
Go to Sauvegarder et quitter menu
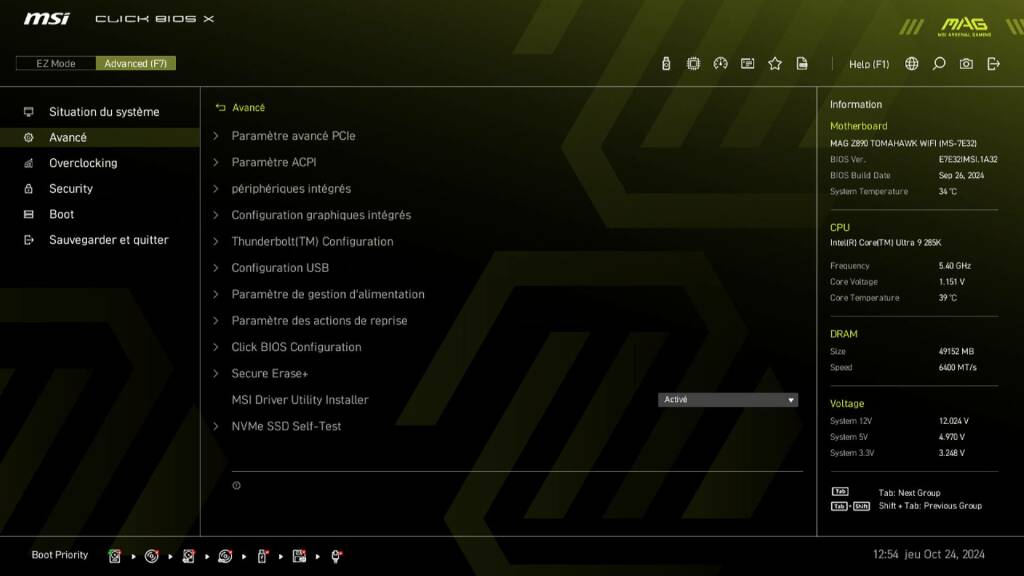(108, 240)
